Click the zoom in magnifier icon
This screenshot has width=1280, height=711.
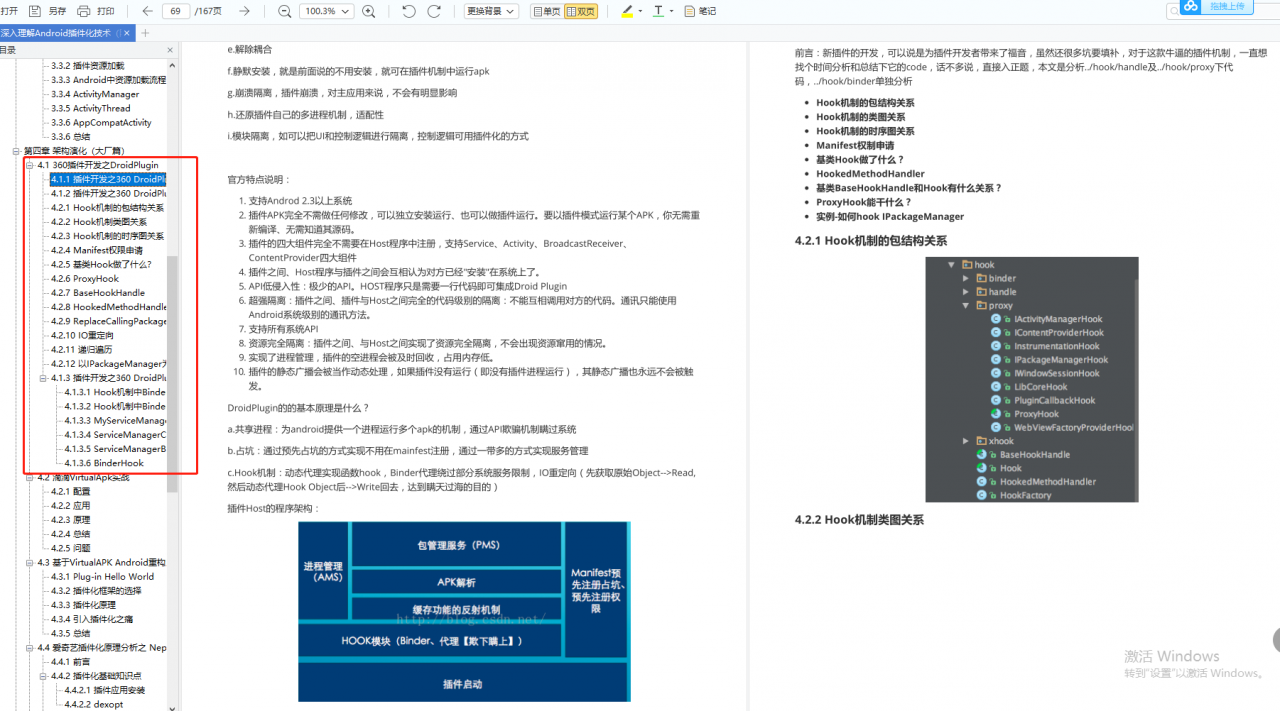pyautogui.click(x=368, y=11)
